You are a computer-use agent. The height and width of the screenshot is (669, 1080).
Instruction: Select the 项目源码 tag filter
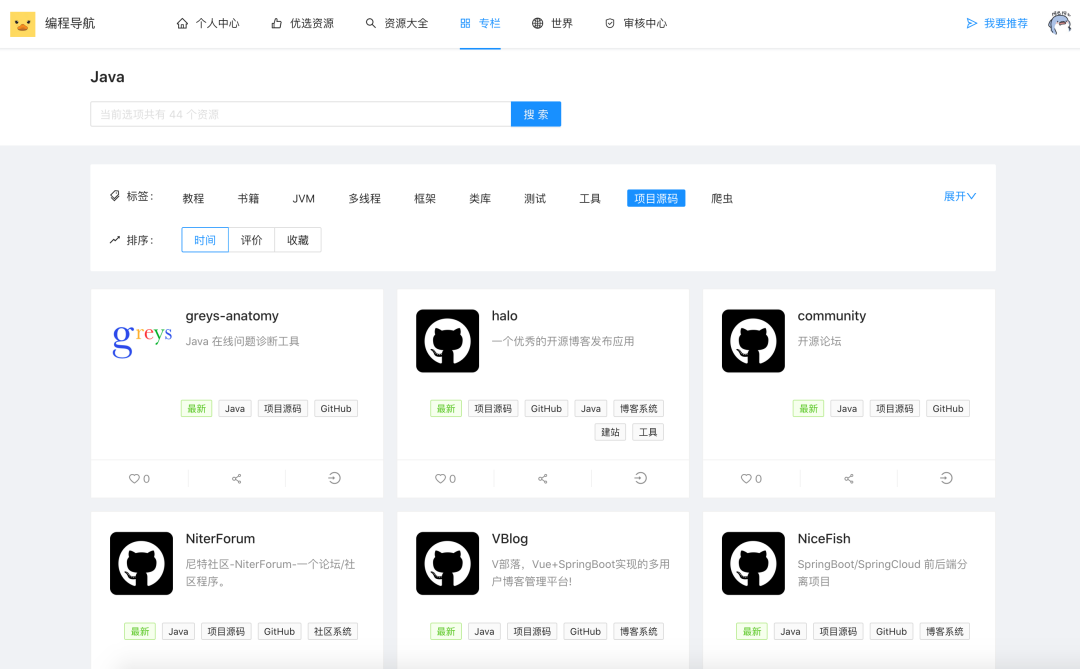(x=656, y=199)
